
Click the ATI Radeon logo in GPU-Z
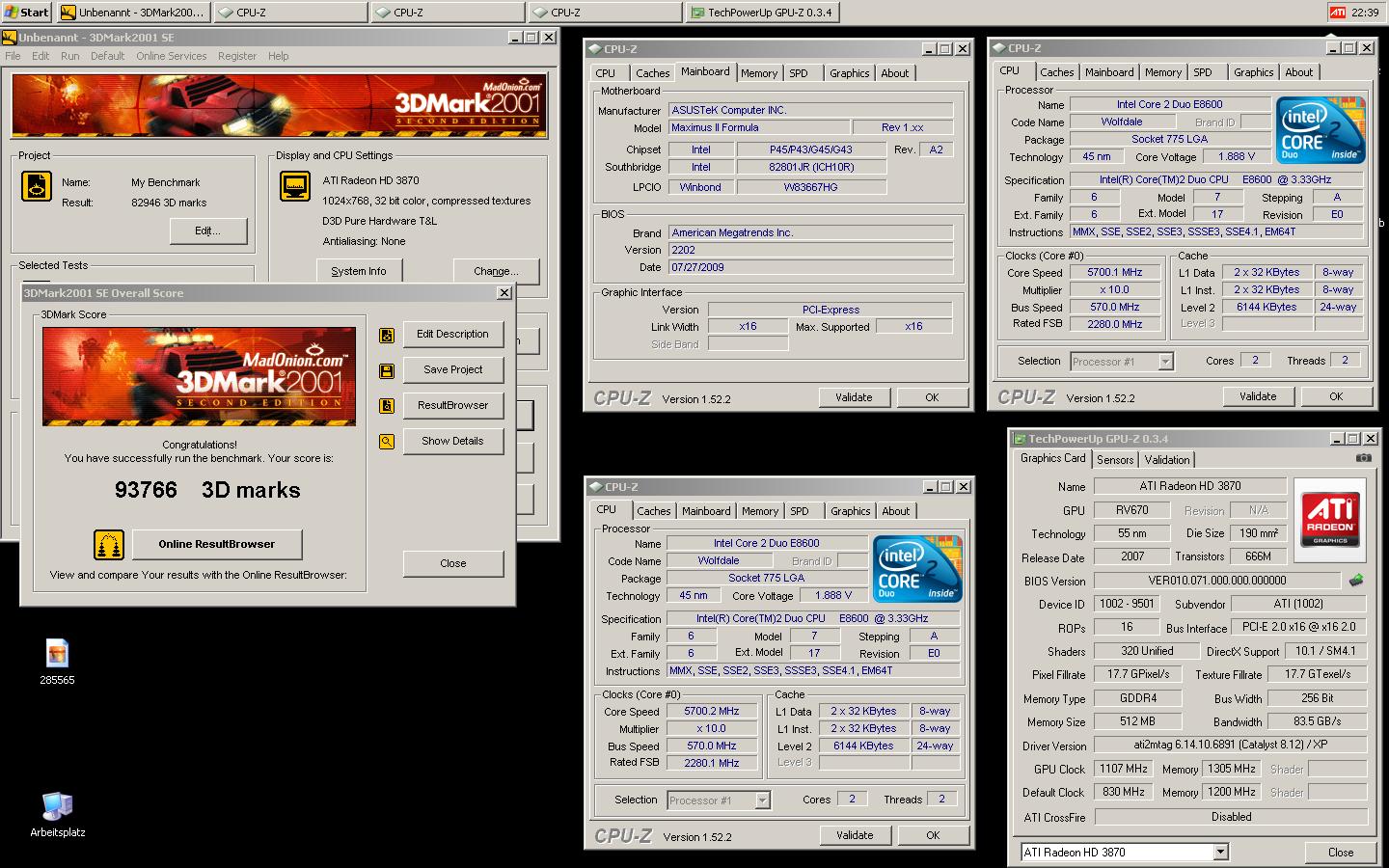1330,520
